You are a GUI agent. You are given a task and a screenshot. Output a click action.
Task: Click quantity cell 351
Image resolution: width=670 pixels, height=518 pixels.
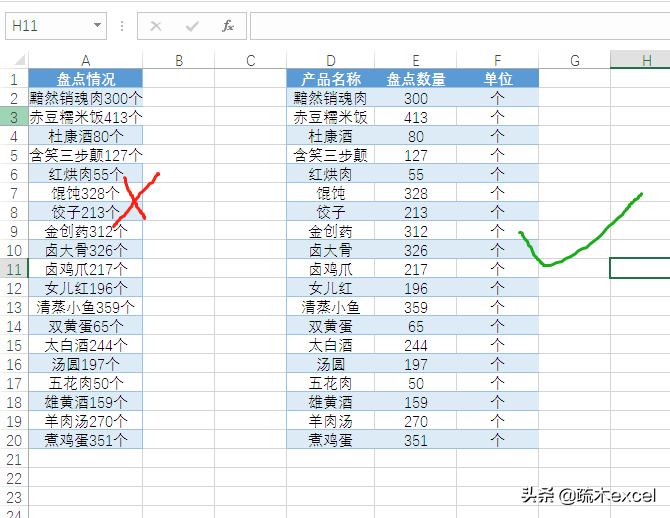coord(415,440)
